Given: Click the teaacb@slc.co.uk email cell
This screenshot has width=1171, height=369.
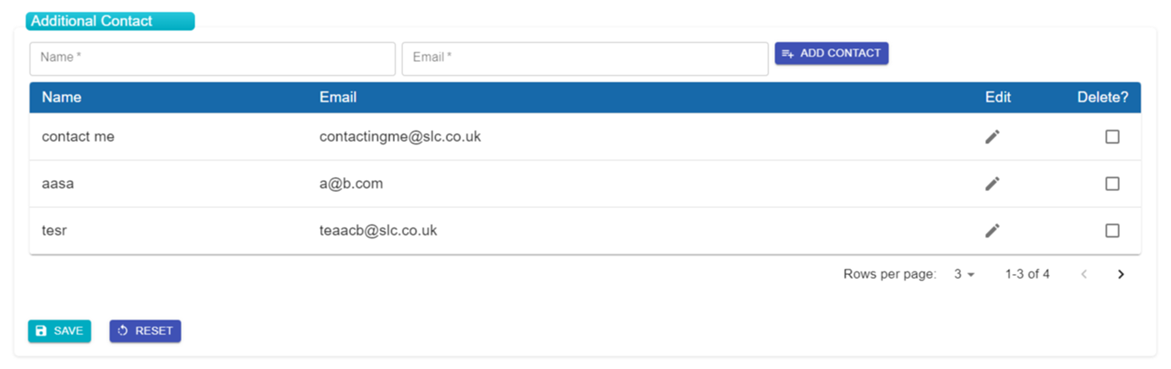Looking at the screenshot, I should pyautogui.click(x=378, y=231).
